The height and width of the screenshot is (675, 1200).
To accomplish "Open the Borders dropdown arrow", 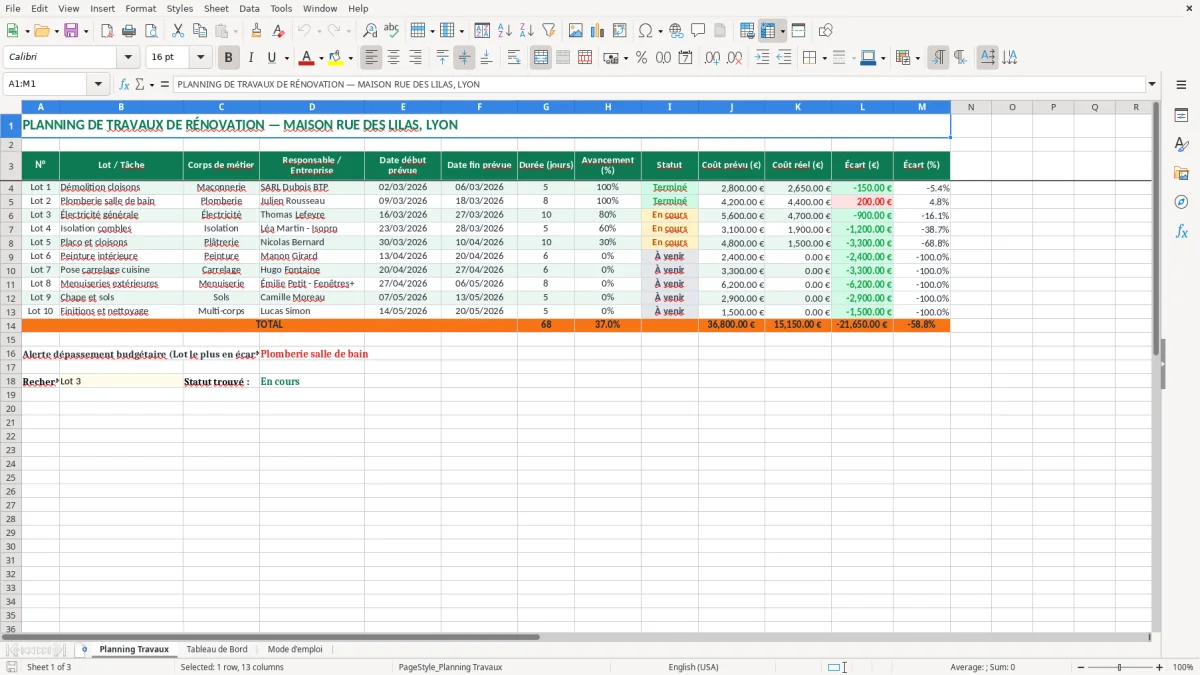I will [x=824, y=58].
